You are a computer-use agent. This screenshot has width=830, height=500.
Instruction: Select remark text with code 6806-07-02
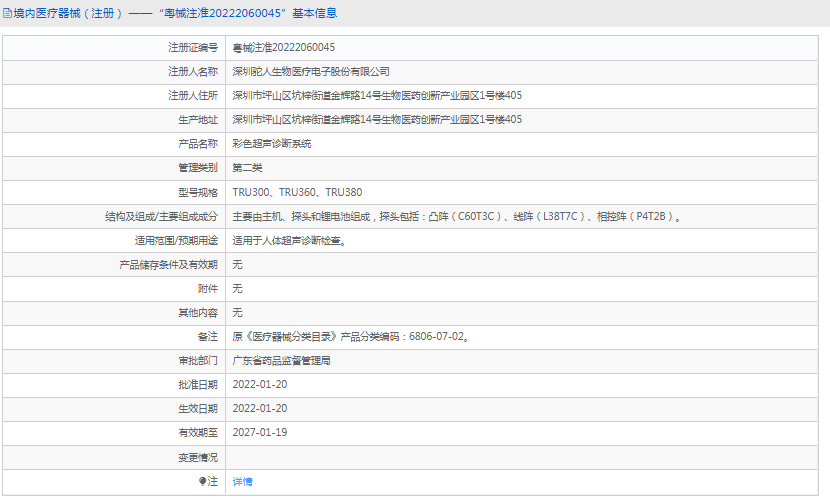coord(351,337)
